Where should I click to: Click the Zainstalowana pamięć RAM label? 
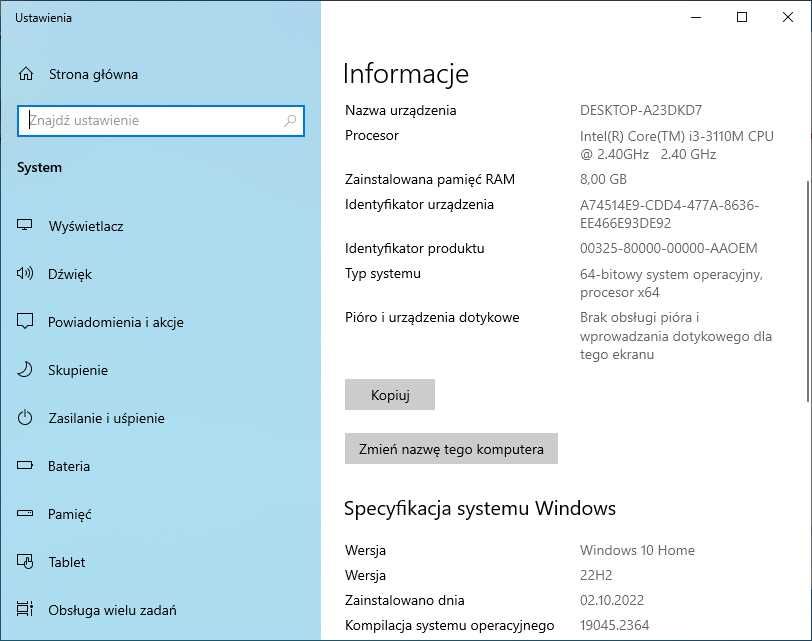point(430,179)
